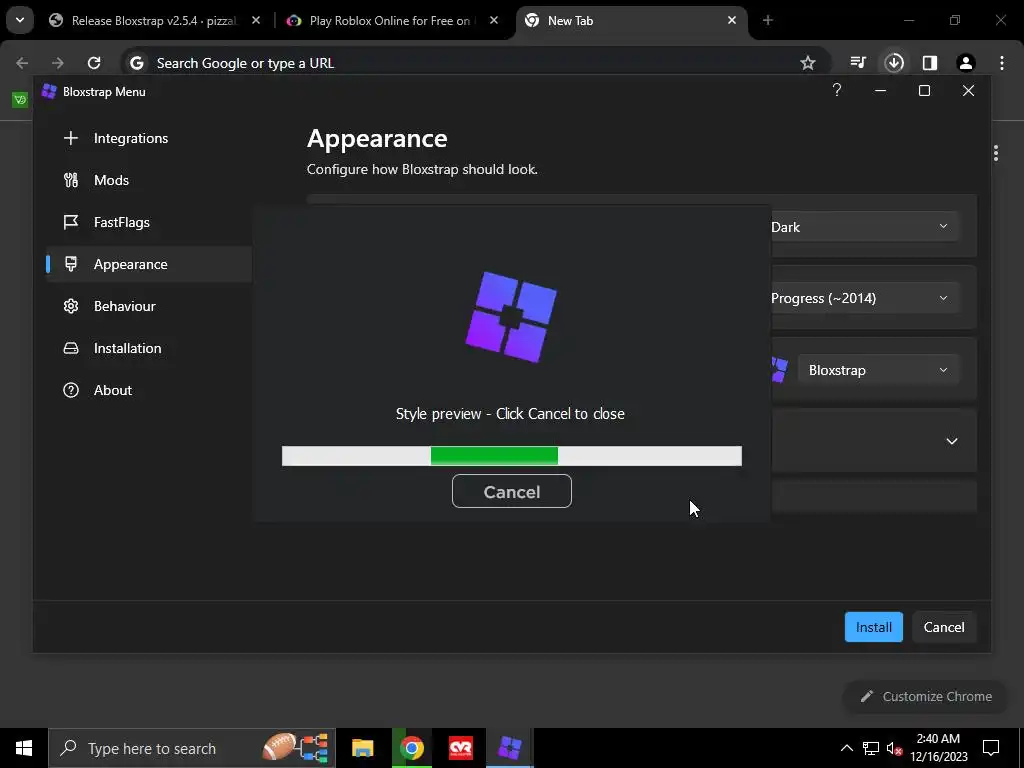Switch to the Installation page
Image resolution: width=1024 pixels, height=768 pixels.
click(x=149, y=348)
